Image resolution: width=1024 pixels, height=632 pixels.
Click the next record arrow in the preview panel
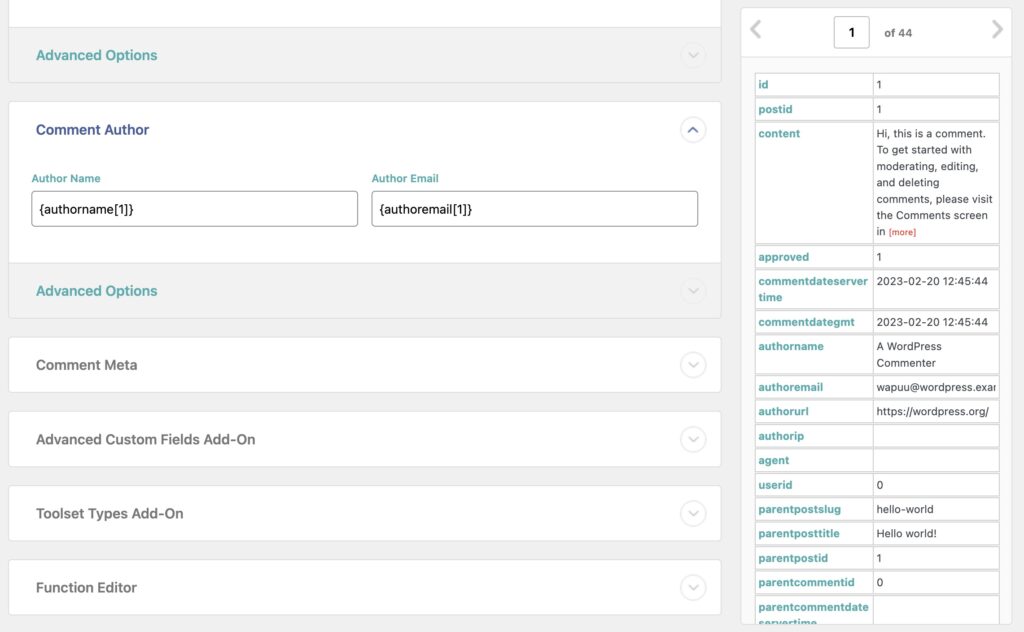[x=997, y=31]
